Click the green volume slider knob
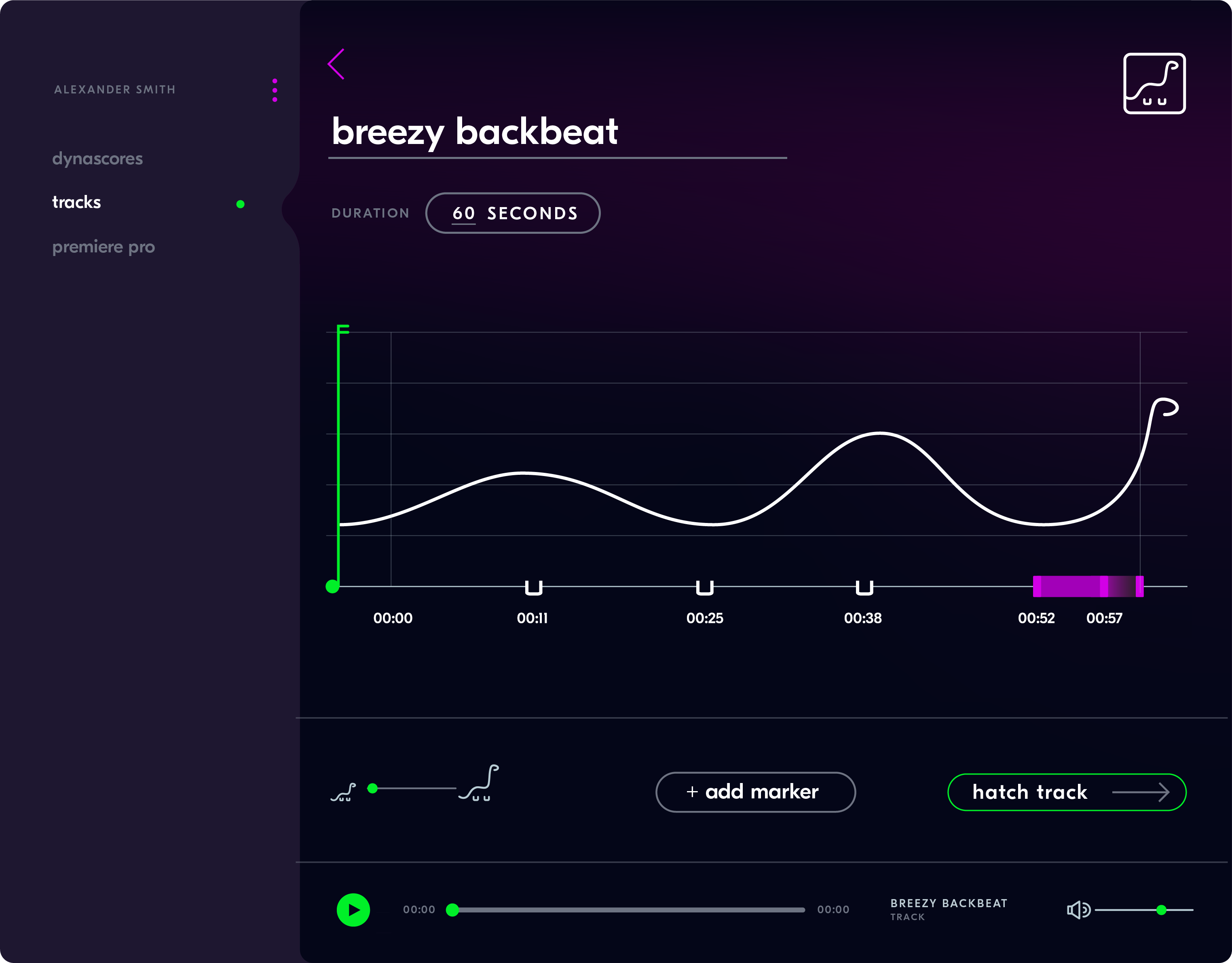Viewport: 1232px width, 963px height. 1161,909
